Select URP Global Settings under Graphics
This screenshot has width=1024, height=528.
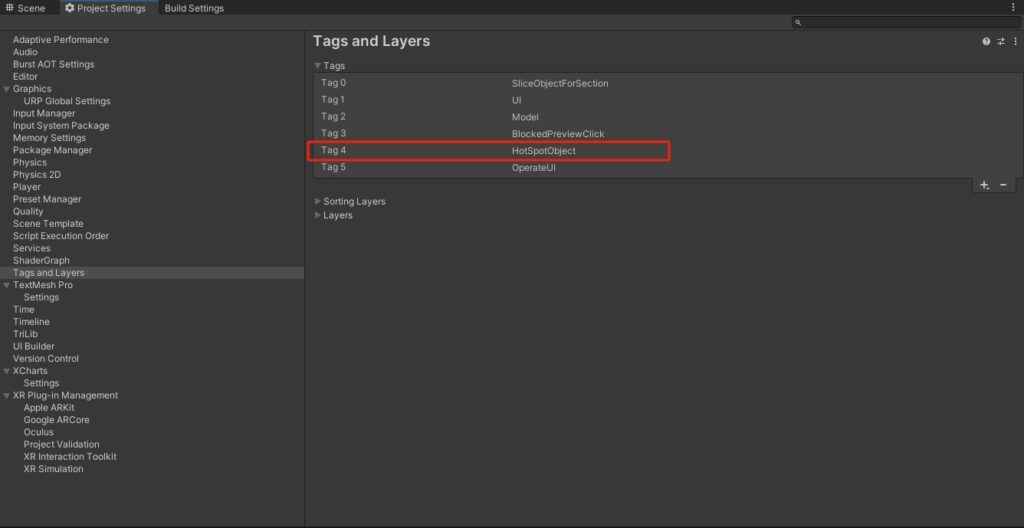[67, 101]
